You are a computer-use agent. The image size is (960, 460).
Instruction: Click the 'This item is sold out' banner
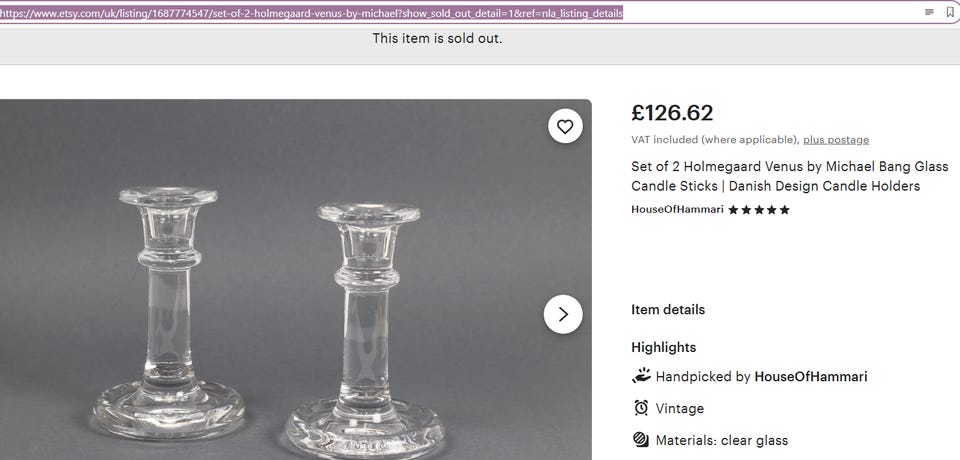(437, 39)
